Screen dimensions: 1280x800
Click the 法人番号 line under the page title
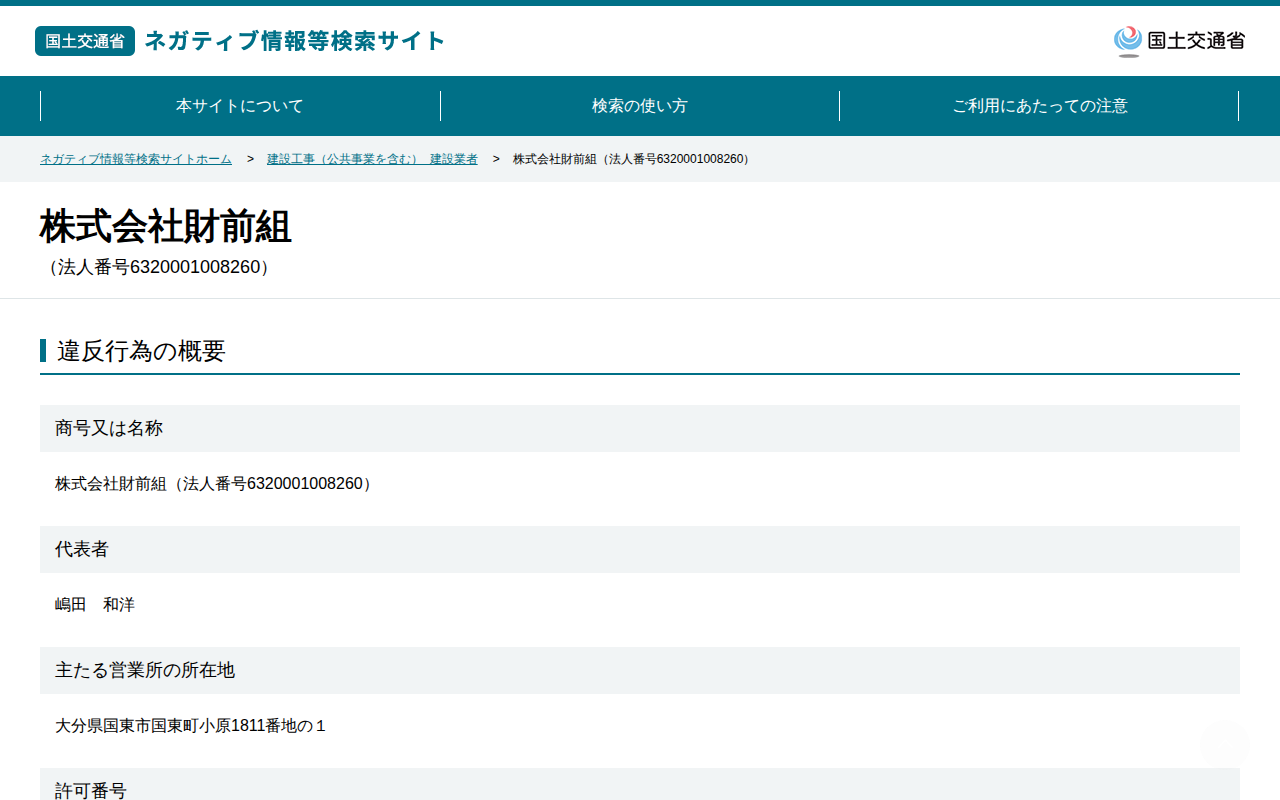(158, 267)
